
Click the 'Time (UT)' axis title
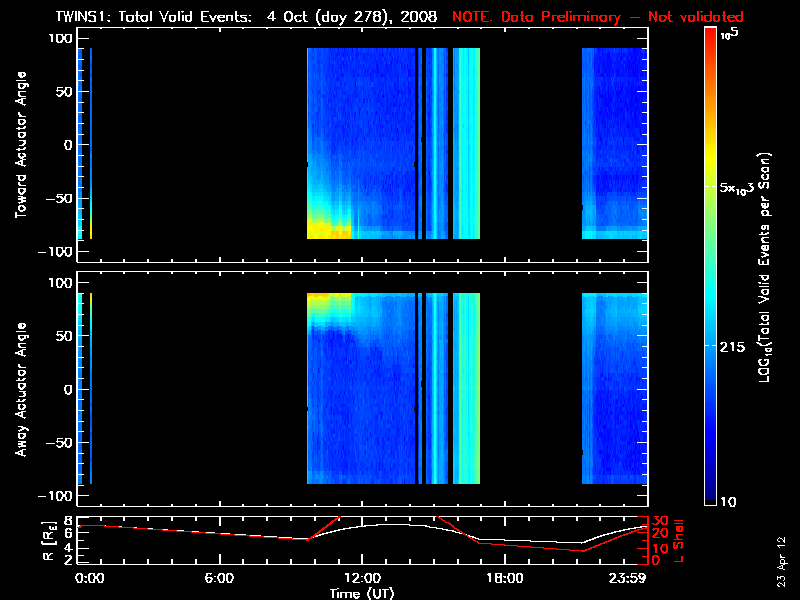(362, 593)
